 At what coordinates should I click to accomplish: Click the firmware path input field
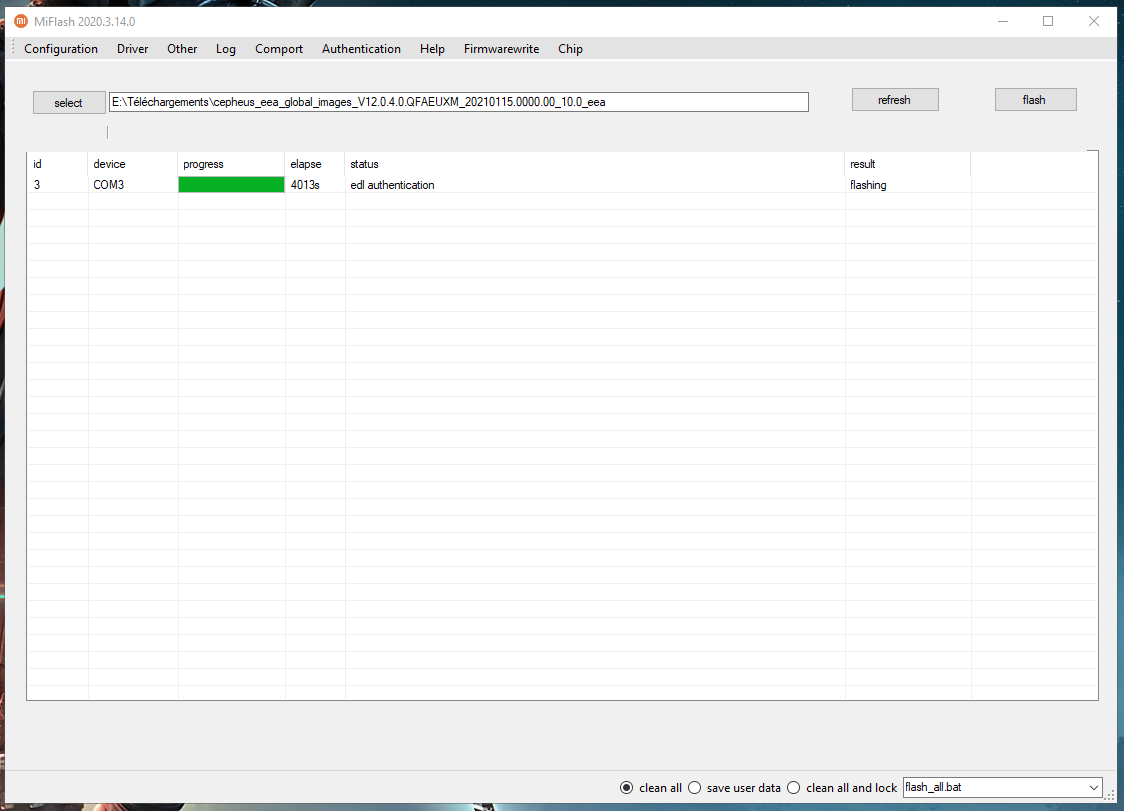pyautogui.click(x=459, y=102)
